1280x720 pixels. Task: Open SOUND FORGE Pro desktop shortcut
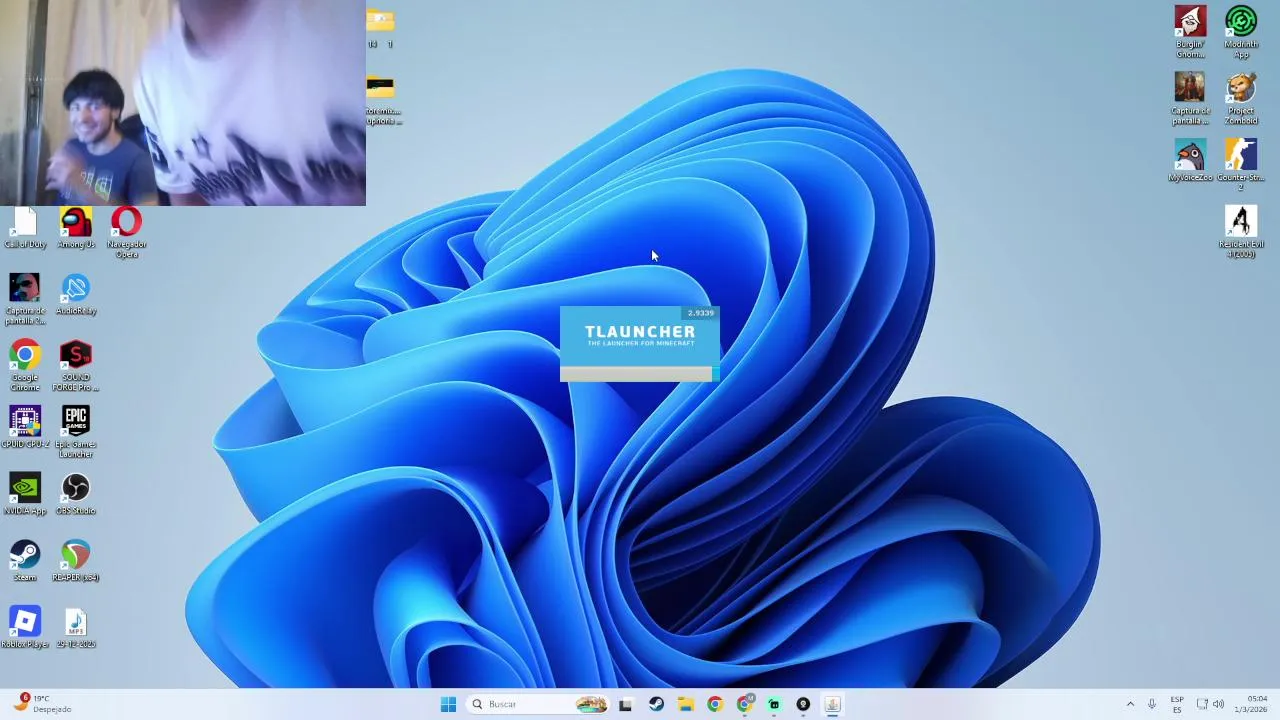pos(76,366)
